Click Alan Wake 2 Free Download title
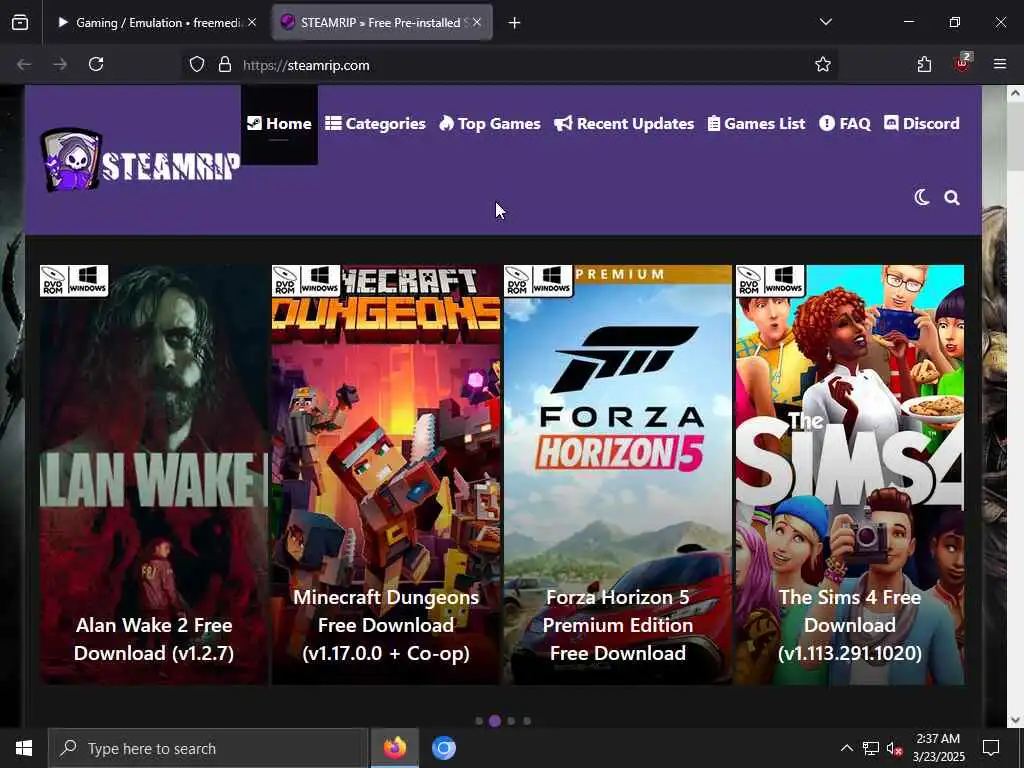Screen dimensions: 1024x768 (154, 639)
